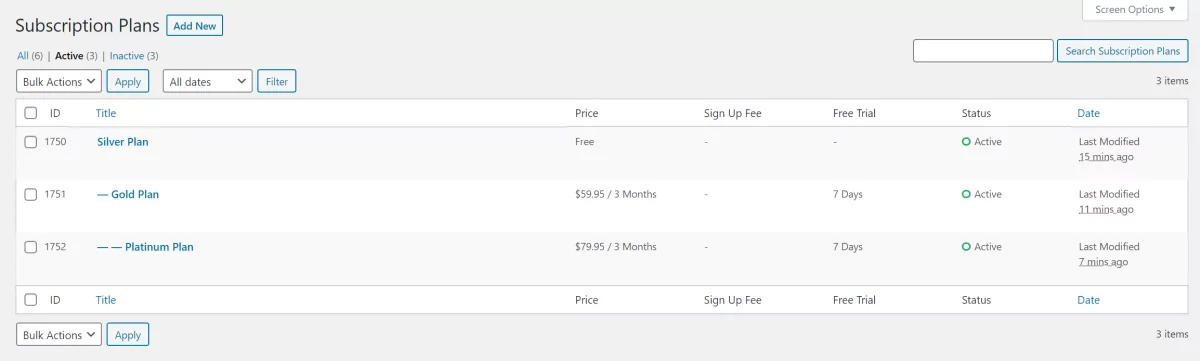Click the Active status circle for Gold Plan
Screen dimensions: 1200x361
coord(966,194)
